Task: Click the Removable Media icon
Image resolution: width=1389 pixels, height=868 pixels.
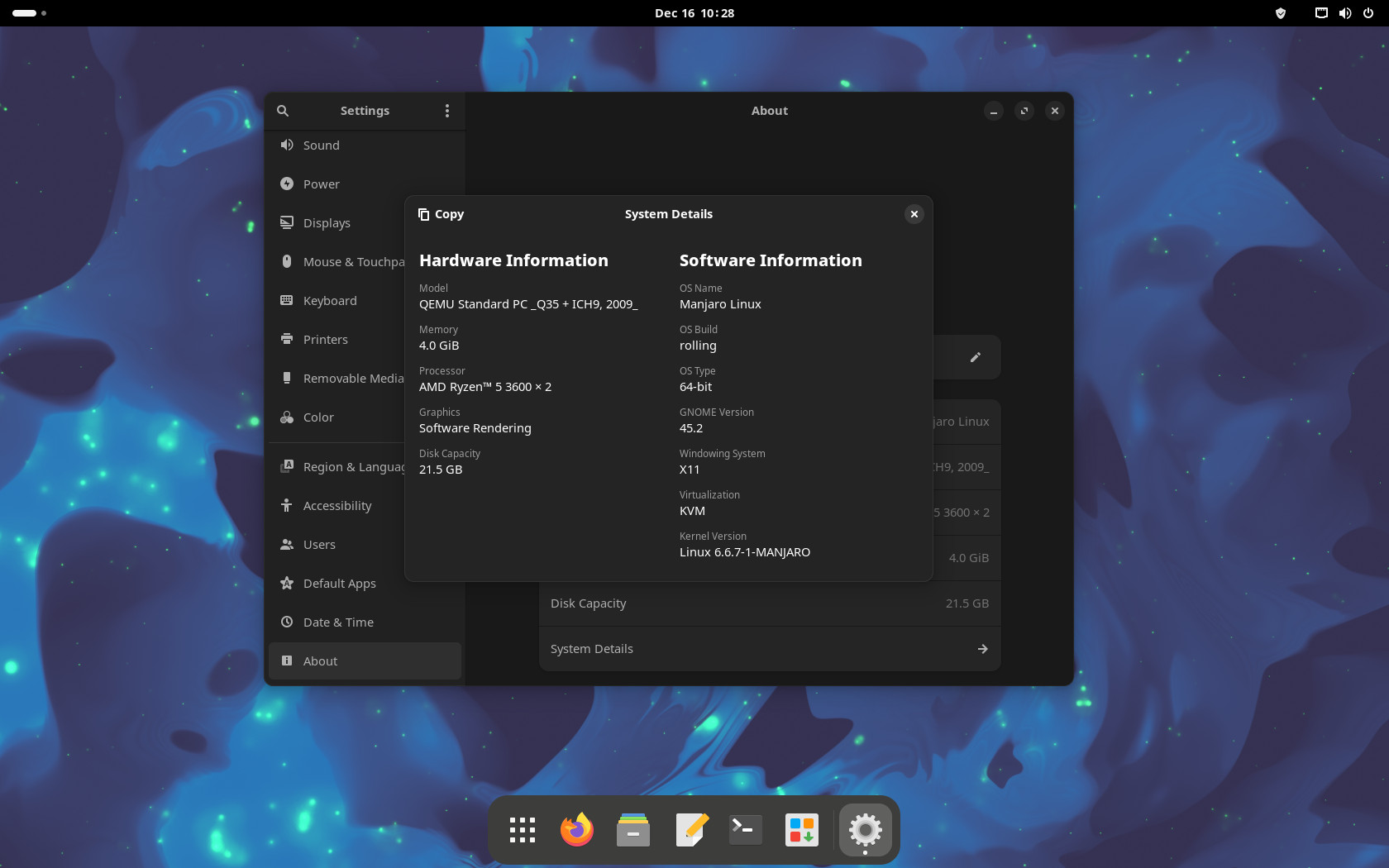Action: (287, 378)
